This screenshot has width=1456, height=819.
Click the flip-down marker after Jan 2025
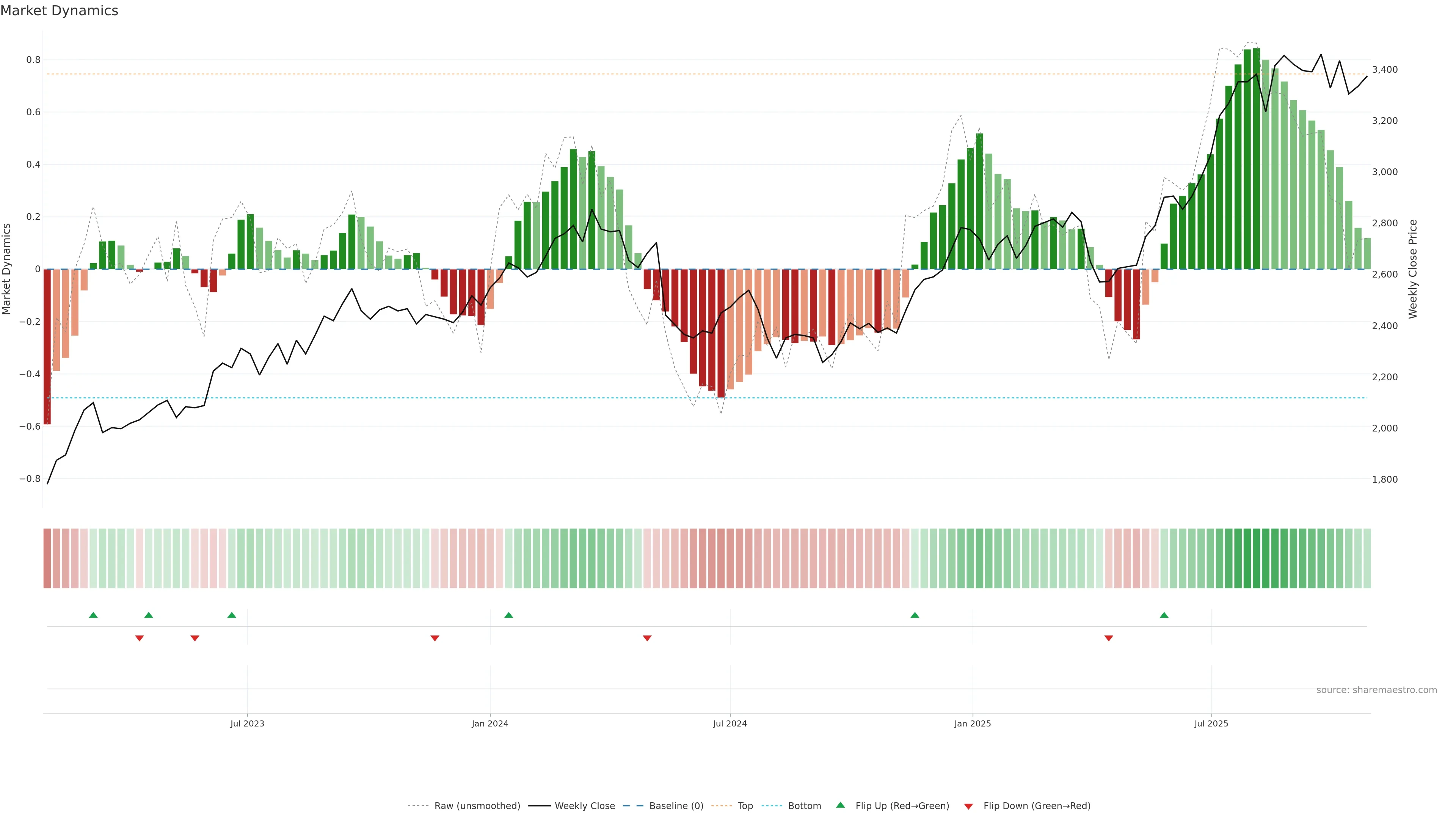pyautogui.click(x=1108, y=638)
